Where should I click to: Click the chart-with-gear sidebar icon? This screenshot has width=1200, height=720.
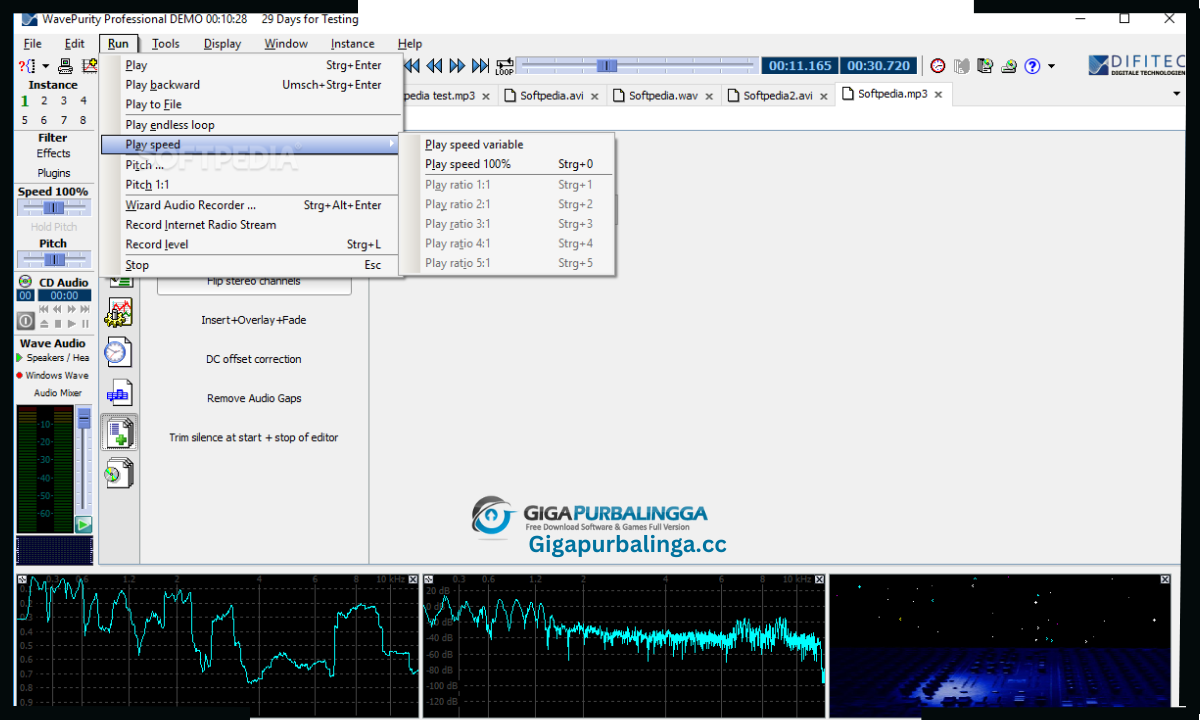(x=119, y=313)
